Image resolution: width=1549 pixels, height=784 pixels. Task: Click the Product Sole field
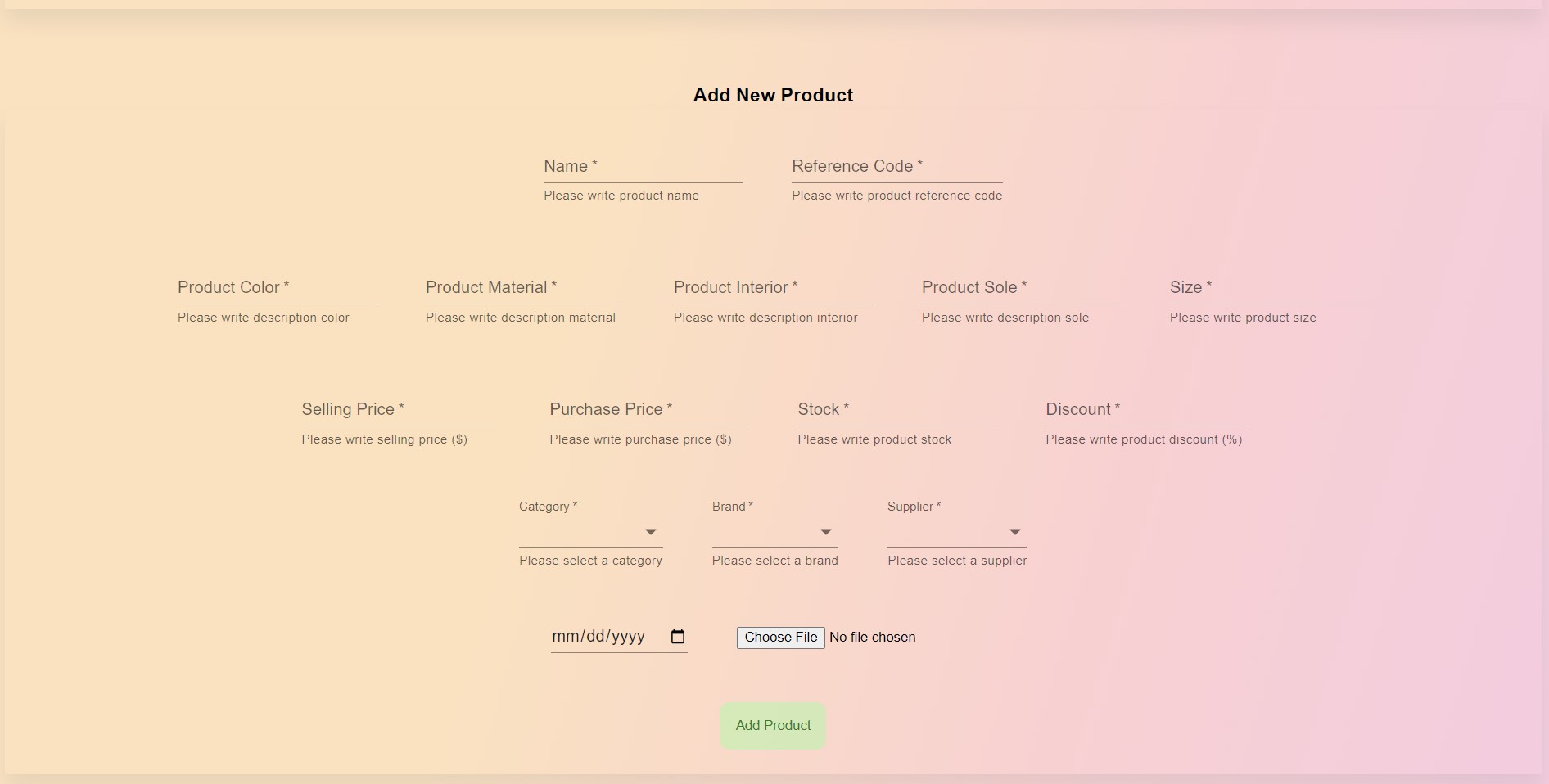[x=1021, y=291]
